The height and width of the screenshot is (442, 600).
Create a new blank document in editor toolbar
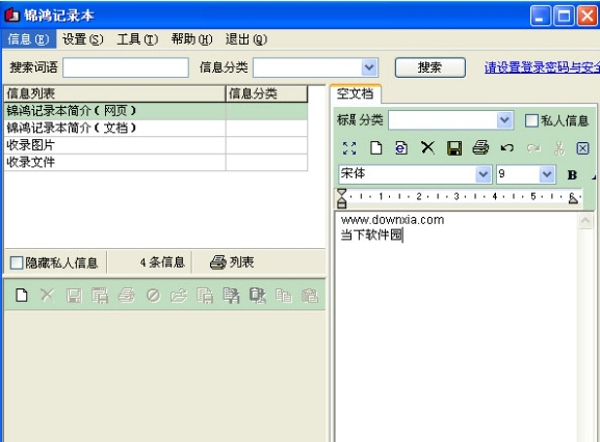376,148
